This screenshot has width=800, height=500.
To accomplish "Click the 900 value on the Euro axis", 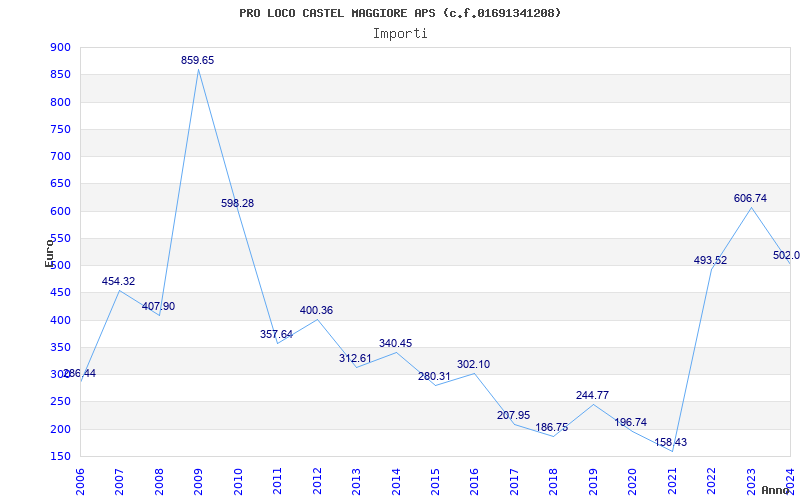I will (60, 47).
